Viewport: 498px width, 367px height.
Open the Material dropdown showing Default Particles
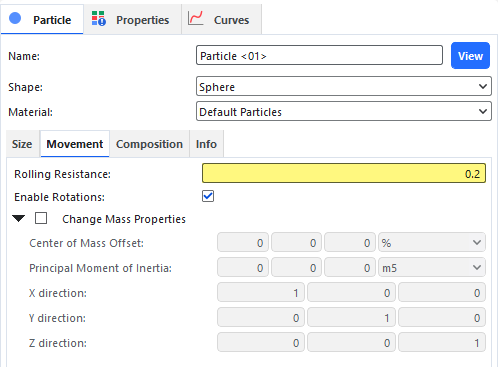(344, 111)
